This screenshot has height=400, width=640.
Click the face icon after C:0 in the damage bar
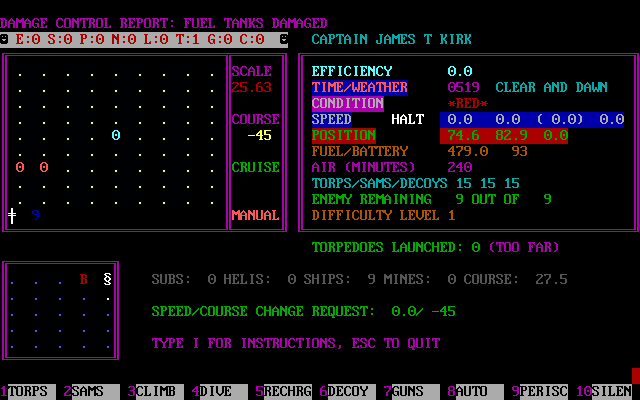point(283,39)
